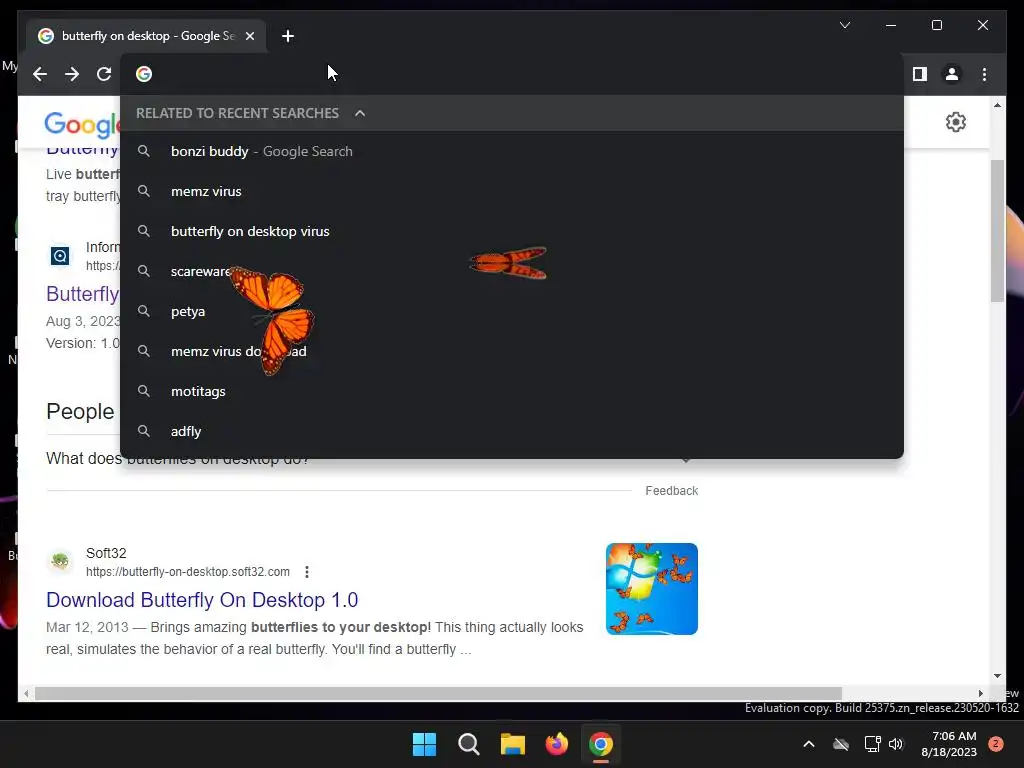
Task: Click the butterfly-on-desktop.soft32.com URL
Action: click(187, 572)
